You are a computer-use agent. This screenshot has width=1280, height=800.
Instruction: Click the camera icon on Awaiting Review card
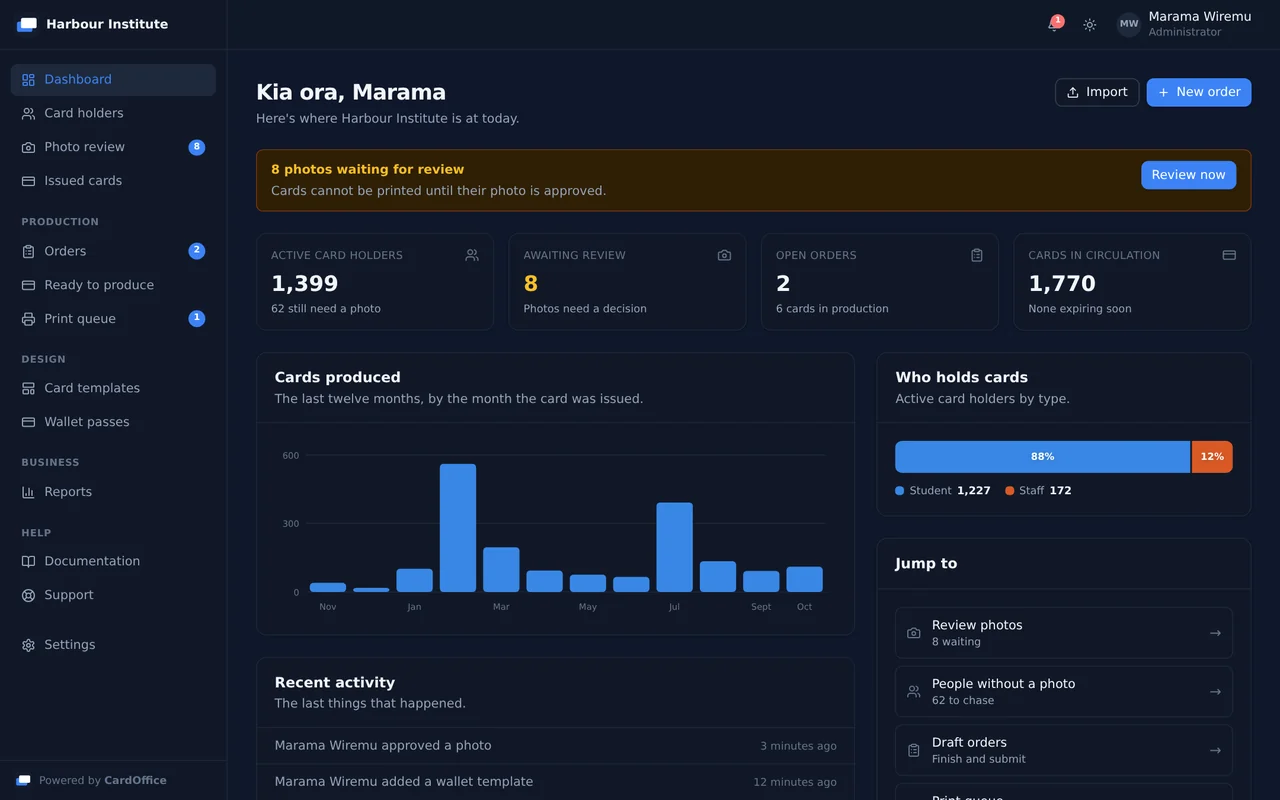click(x=724, y=255)
